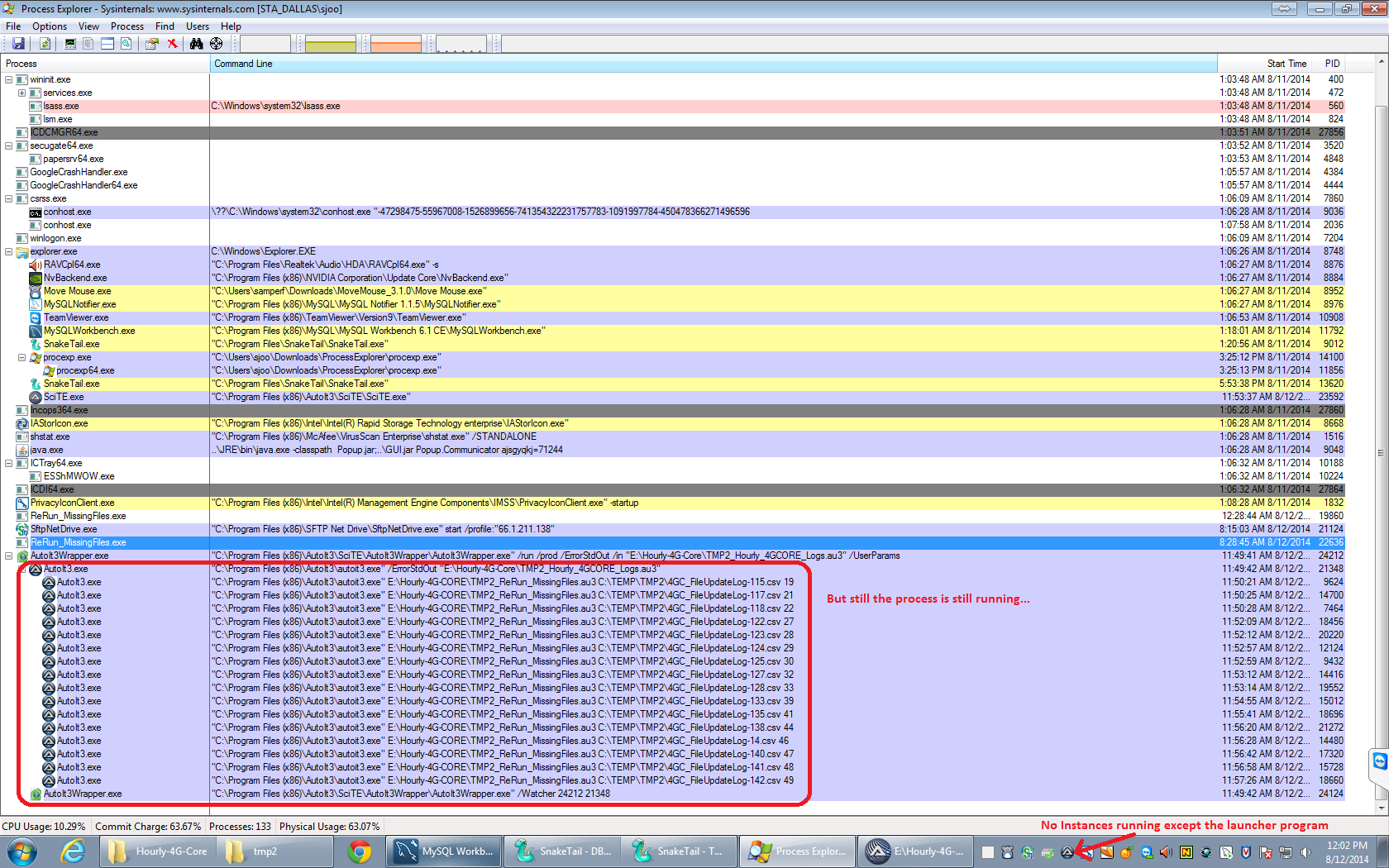1389x868 pixels.
Task: Click the CPU Usage status bar entry
Action: pos(44,827)
